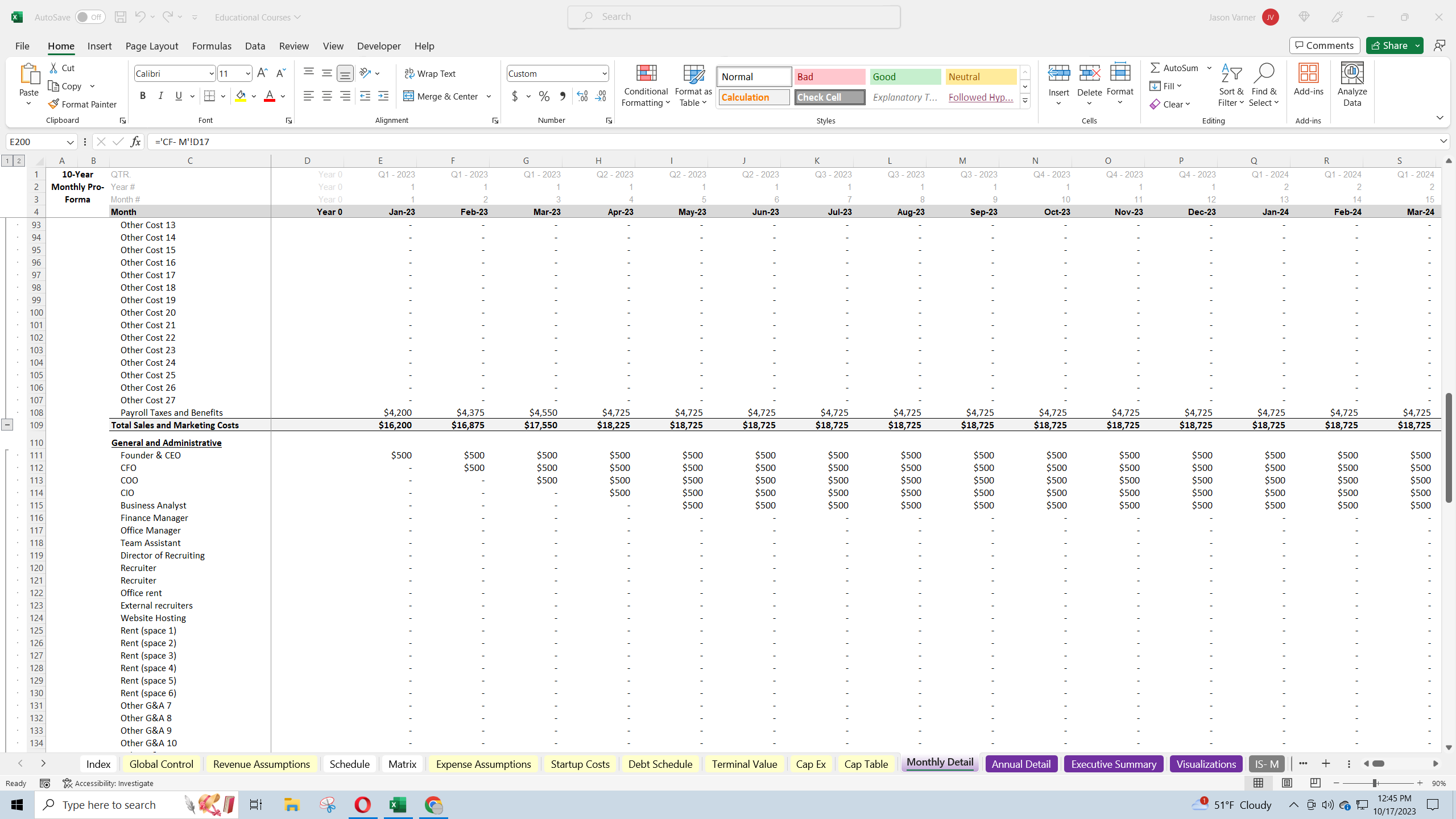Click the zoom slider handle
This screenshot has width=1456, height=819.
1374,783
